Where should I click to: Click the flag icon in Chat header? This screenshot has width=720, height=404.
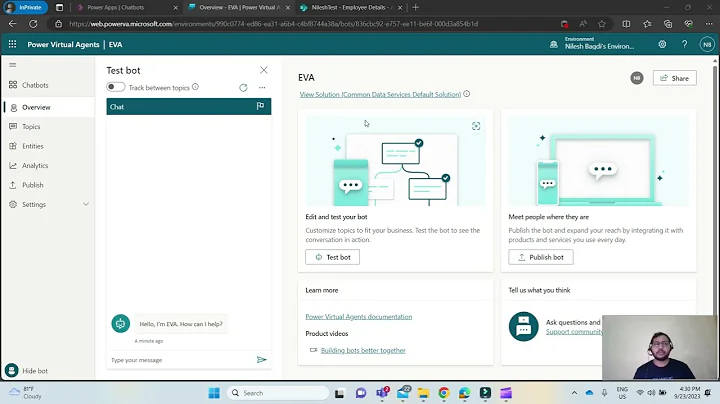click(x=260, y=106)
